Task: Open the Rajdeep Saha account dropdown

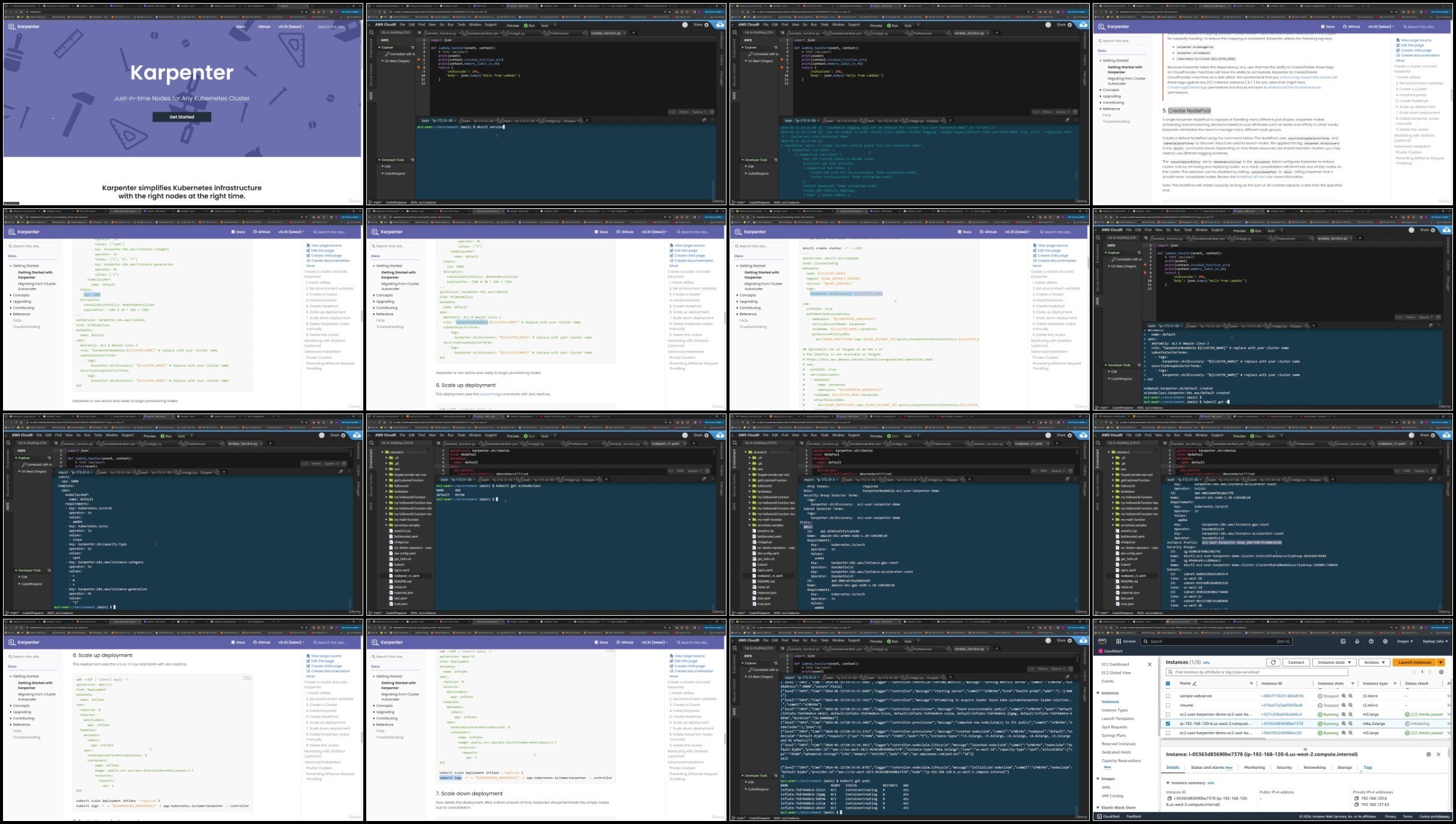Action: click(1436, 641)
